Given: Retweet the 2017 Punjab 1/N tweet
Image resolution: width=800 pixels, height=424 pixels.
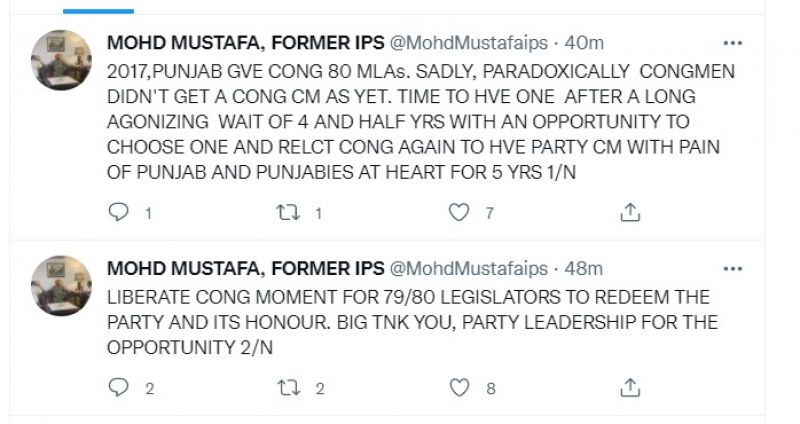Looking at the screenshot, I should [289, 212].
